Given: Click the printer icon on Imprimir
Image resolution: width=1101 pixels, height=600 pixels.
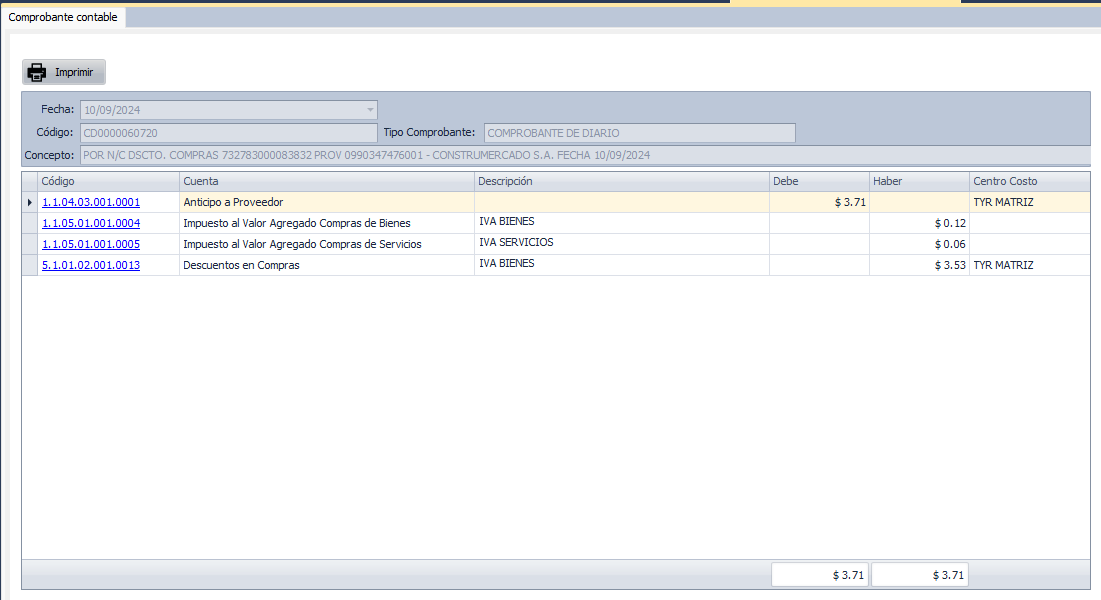Looking at the screenshot, I should pyautogui.click(x=37, y=72).
